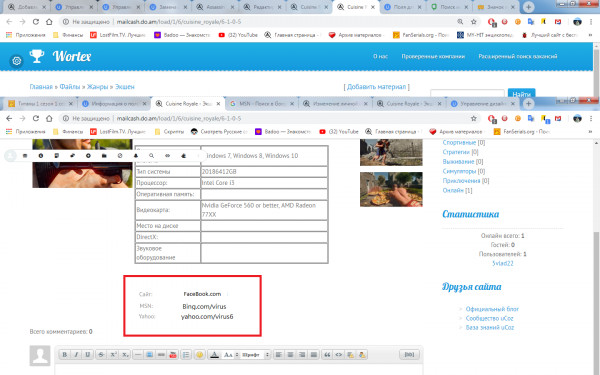
Task: Click the Wortex trophy logo
Action: [37, 56]
